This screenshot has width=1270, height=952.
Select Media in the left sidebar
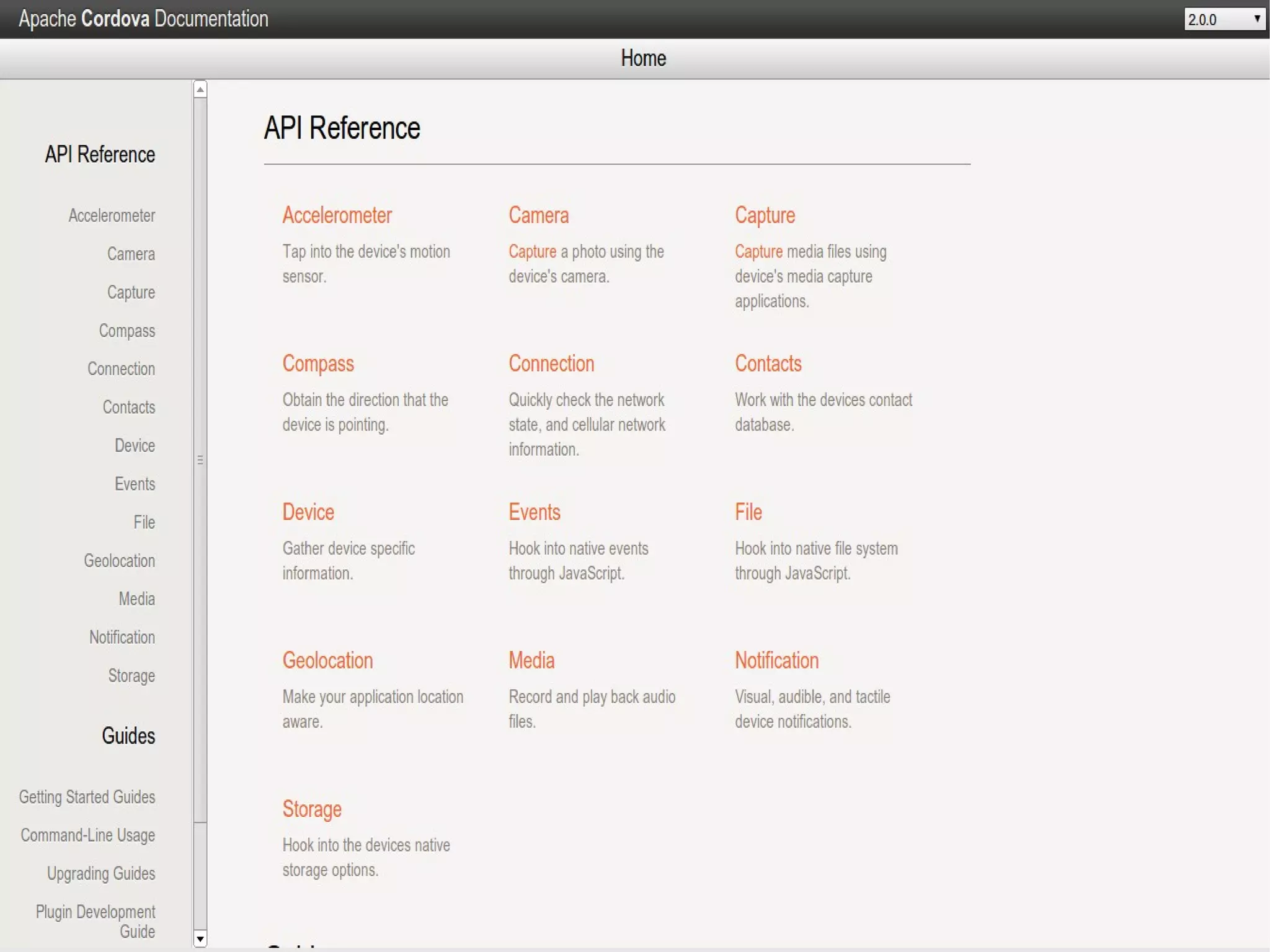click(136, 599)
